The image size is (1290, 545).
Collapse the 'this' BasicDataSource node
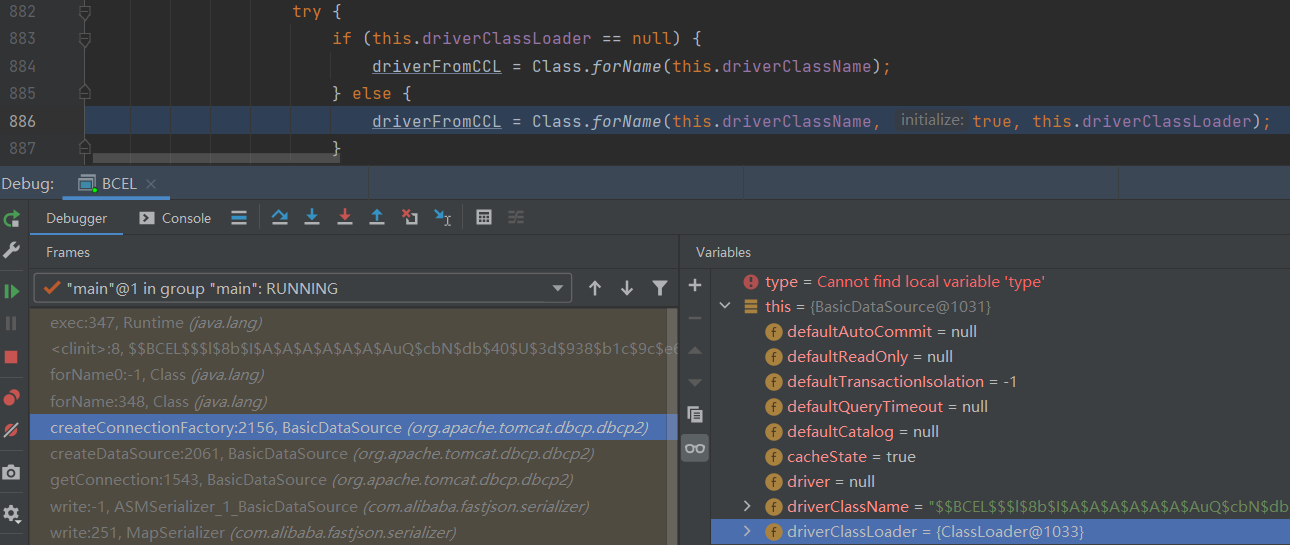click(x=724, y=306)
